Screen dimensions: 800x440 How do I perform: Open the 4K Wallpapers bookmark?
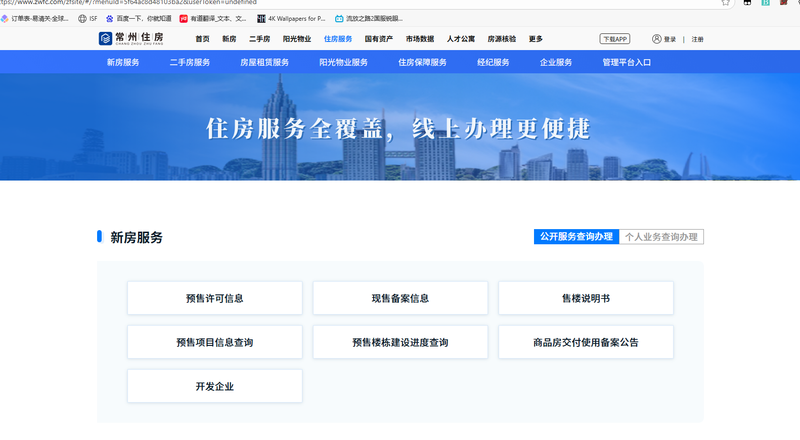[291, 18]
